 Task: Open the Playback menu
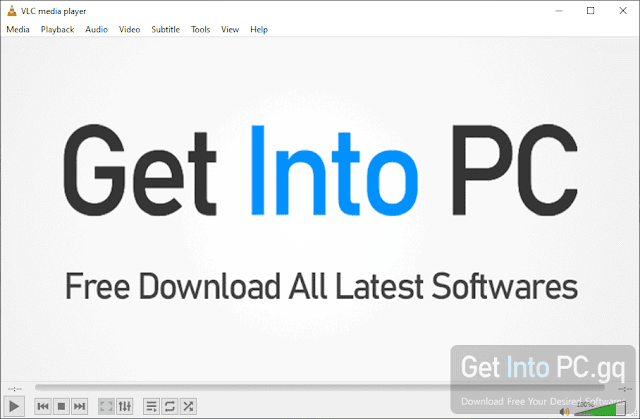58,29
